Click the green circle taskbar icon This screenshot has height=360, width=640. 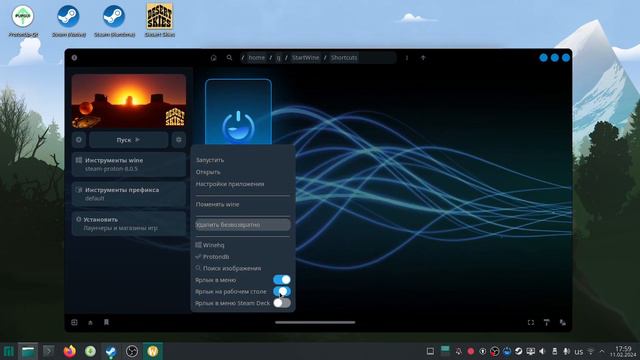(90, 351)
